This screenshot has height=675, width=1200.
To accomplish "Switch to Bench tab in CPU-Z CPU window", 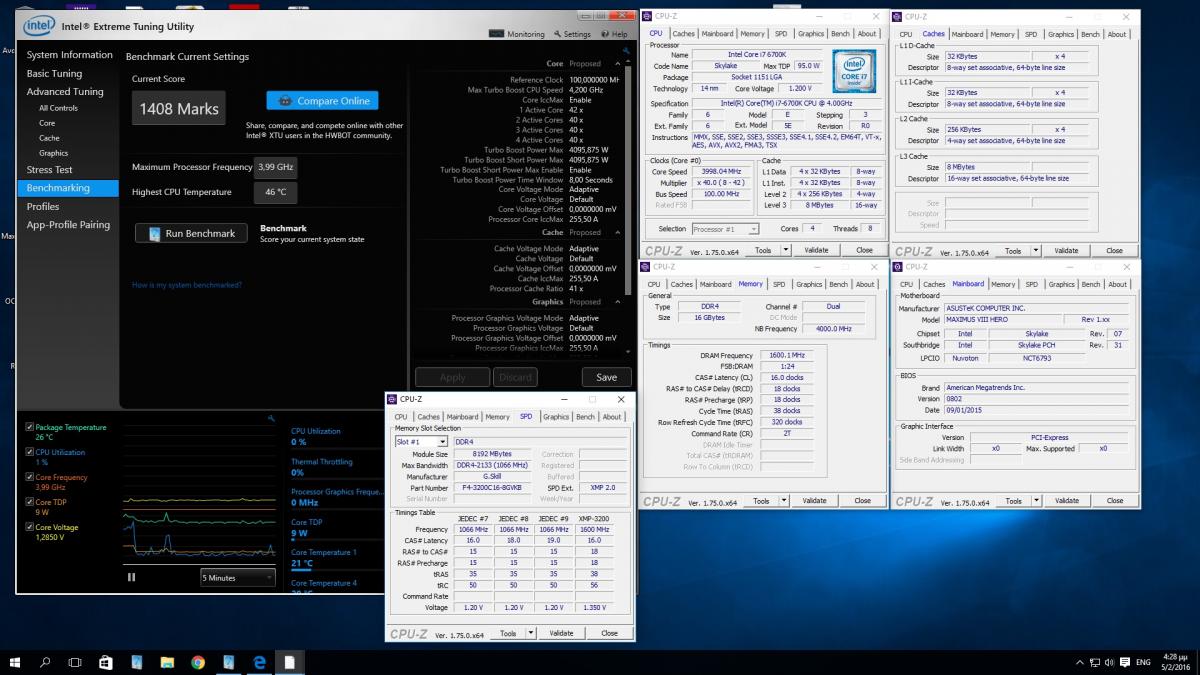I will 840,34.
